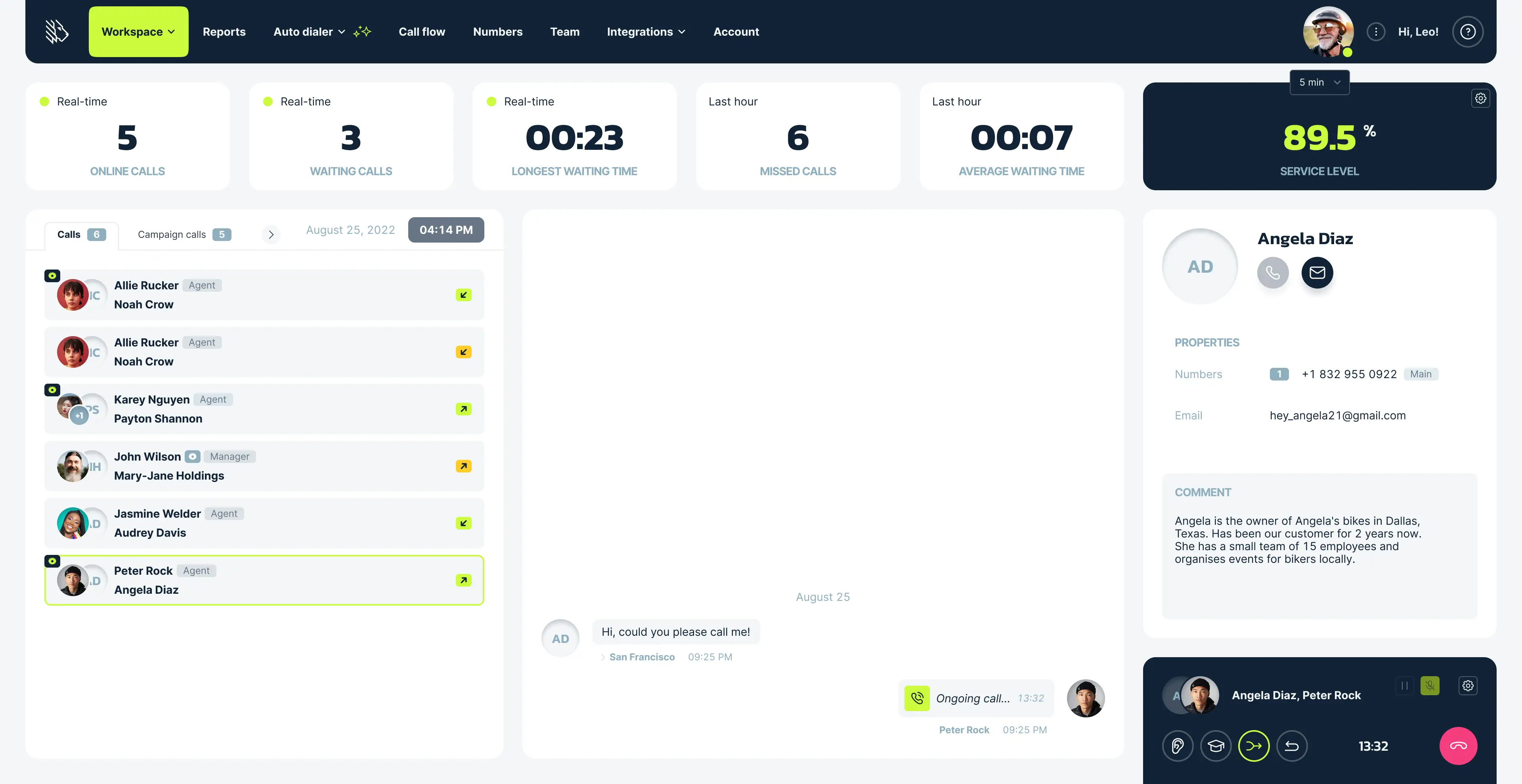1522x784 pixels.
Task: Open the Missed Calls card
Action: tap(797, 136)
